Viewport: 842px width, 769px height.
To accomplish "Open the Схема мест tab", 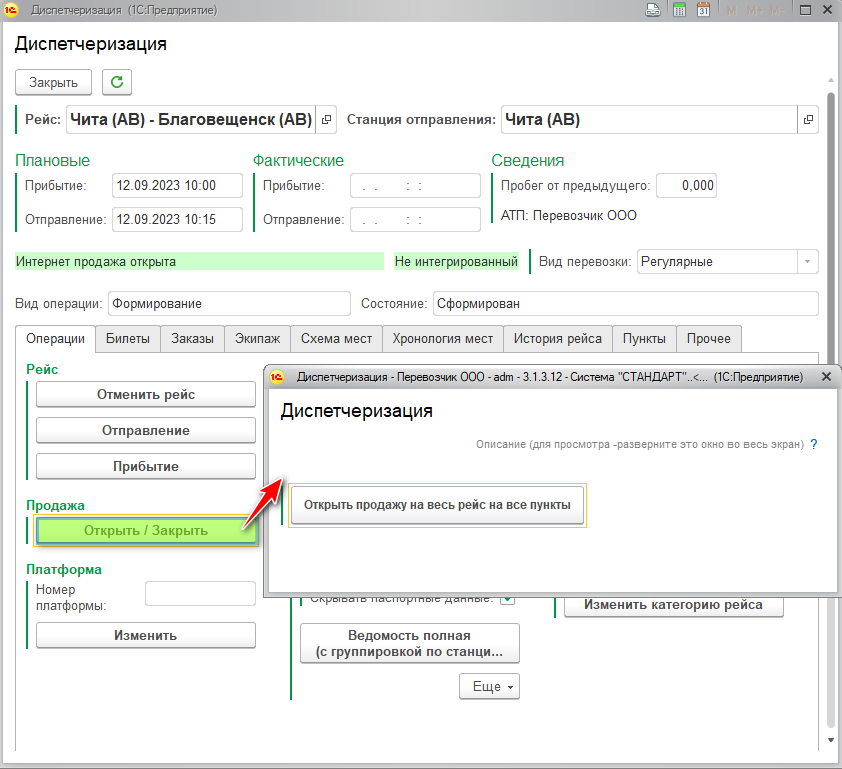I will 336,339.
